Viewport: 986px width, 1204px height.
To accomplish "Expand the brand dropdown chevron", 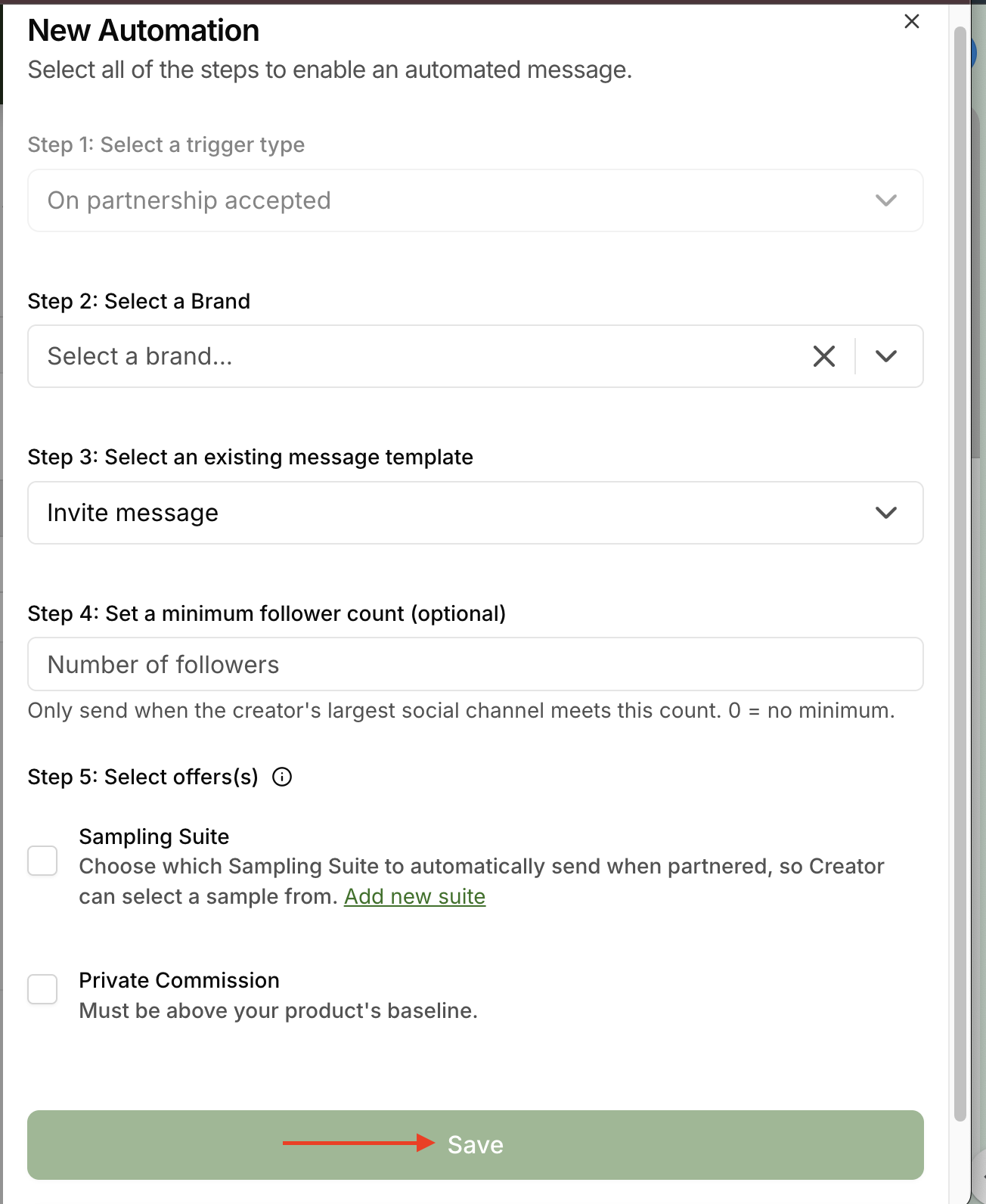I will coord(886,356).
